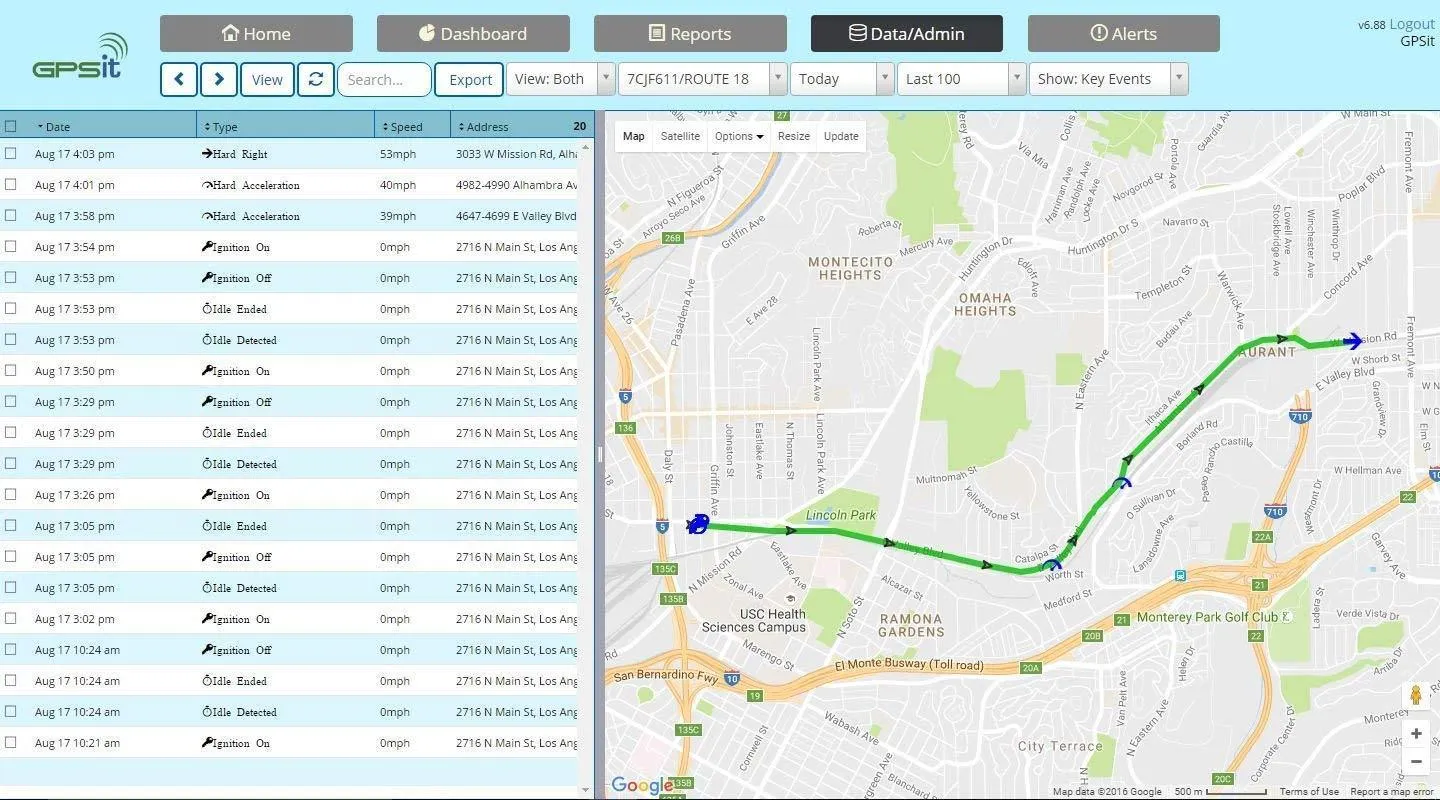Click the Google logo on map
This screenshot has width=1440, height=800.
pos(642,786)
